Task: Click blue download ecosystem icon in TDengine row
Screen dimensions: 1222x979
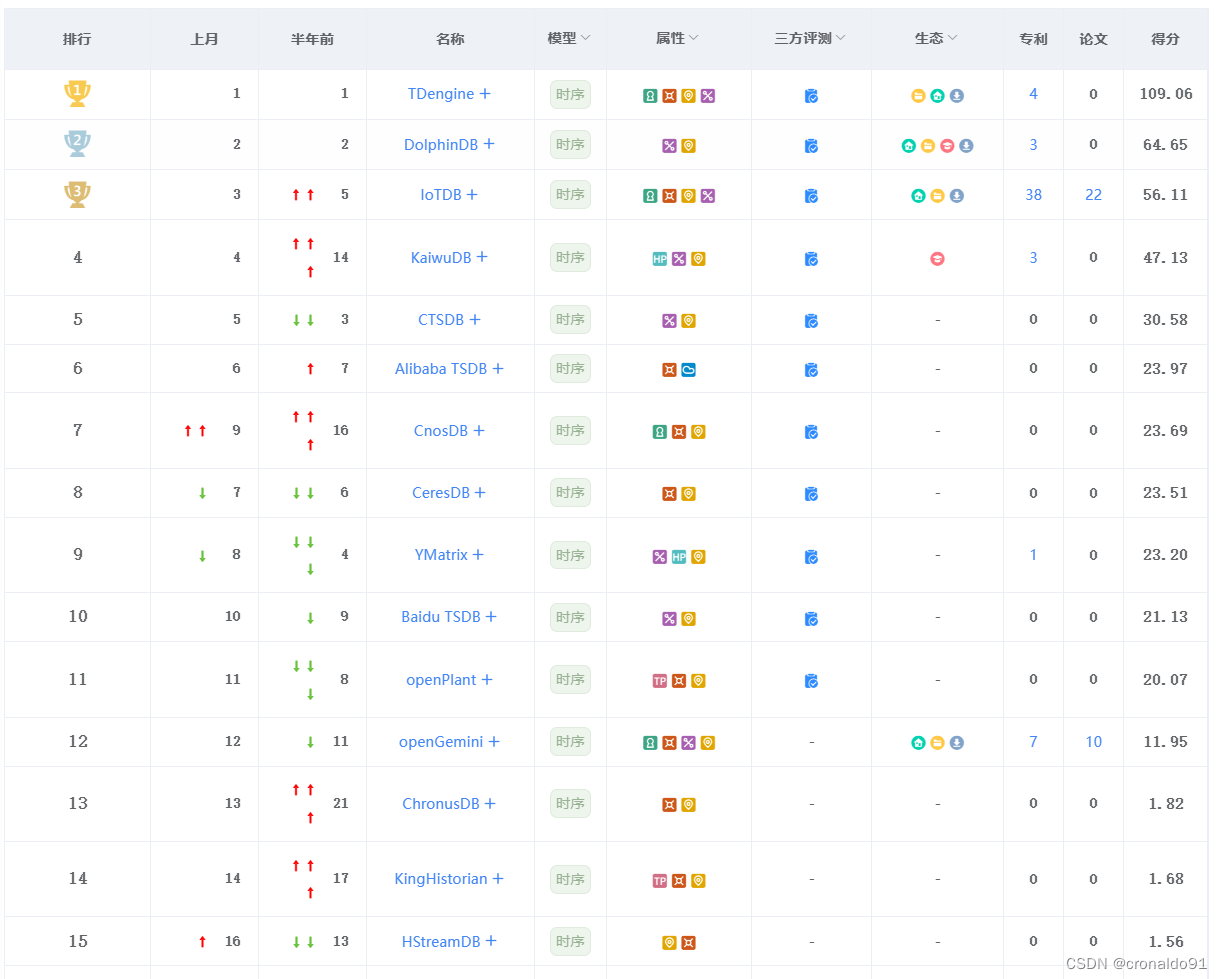Action: [x=956, y=96]
